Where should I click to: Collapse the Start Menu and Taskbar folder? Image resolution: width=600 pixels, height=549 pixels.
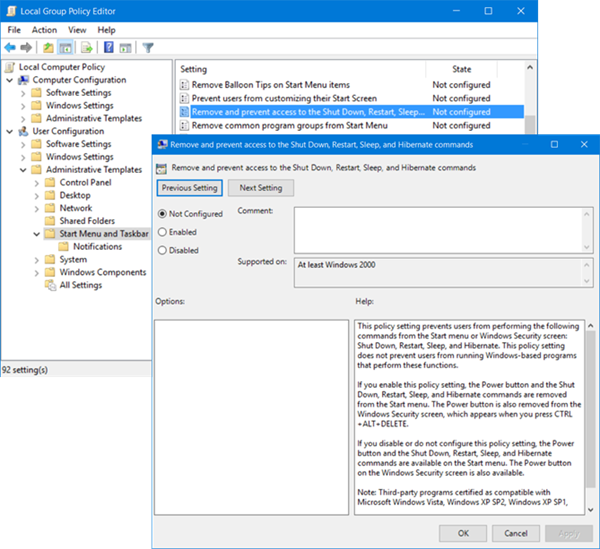[x=36, y=234]
